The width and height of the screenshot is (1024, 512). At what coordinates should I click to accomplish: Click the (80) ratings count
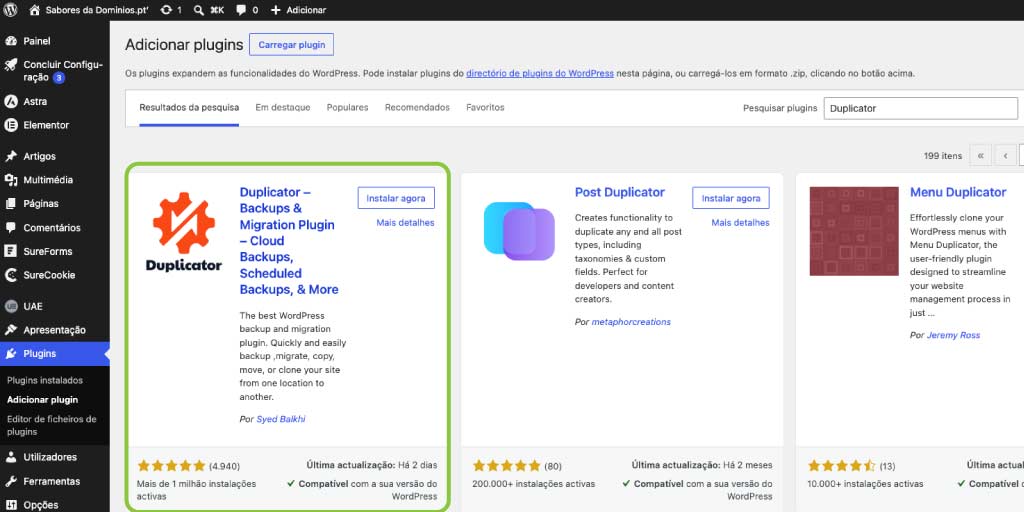(552, 466)
